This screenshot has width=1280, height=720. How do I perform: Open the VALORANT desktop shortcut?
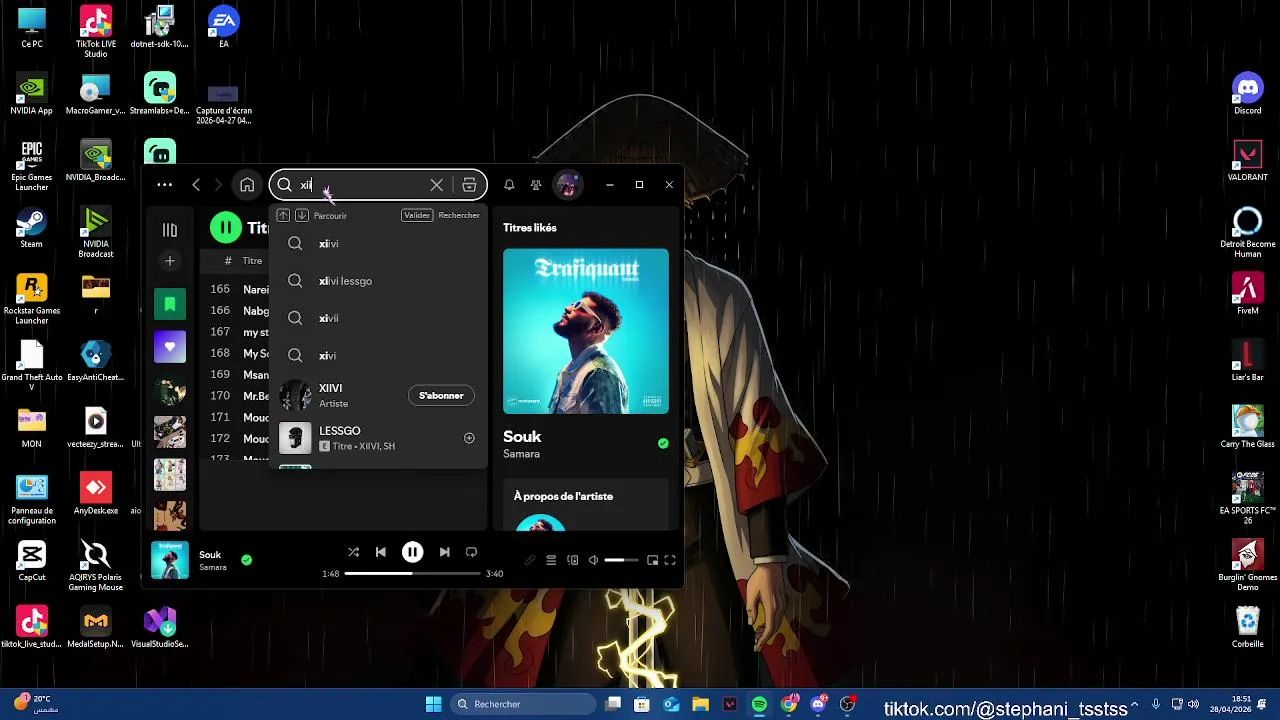[1248, 162]
